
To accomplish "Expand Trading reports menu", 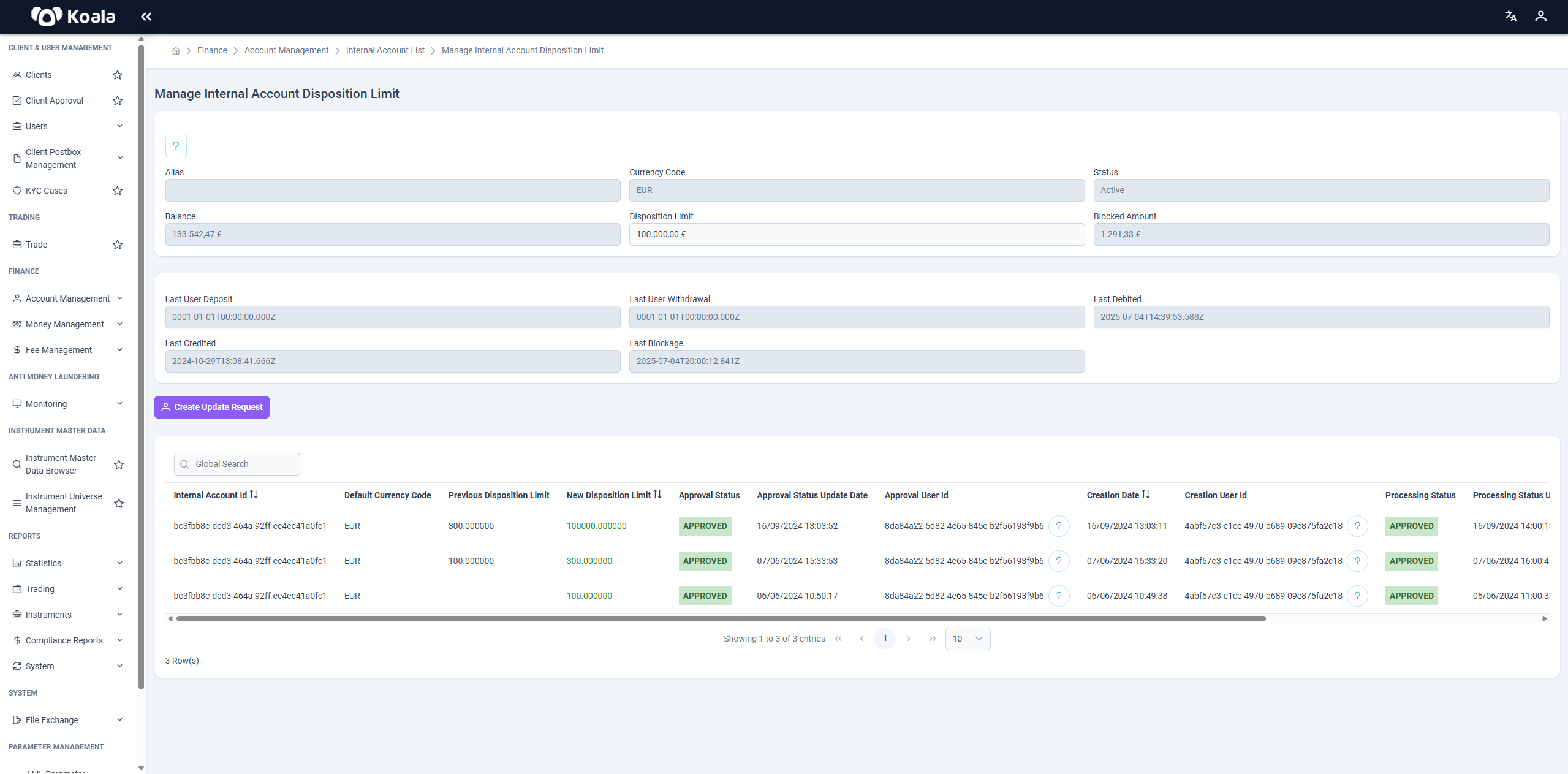I will tap(120, 589).
